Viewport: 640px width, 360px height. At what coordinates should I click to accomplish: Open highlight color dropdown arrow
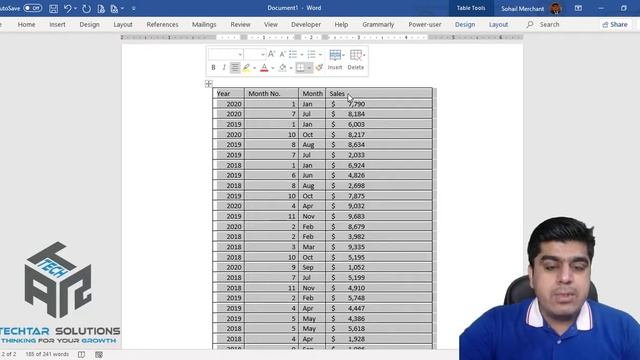pyautogui.click(x=254, y=68)
